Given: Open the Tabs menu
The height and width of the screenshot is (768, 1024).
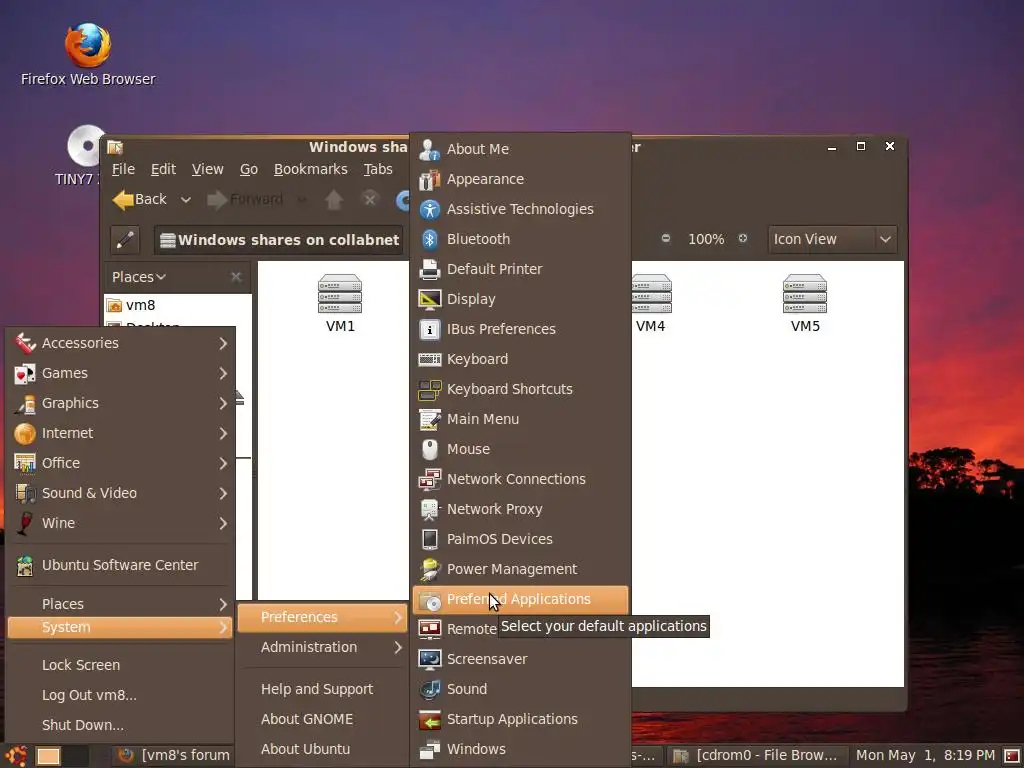Looking at the screenshot, I should (x=378, y=170).
